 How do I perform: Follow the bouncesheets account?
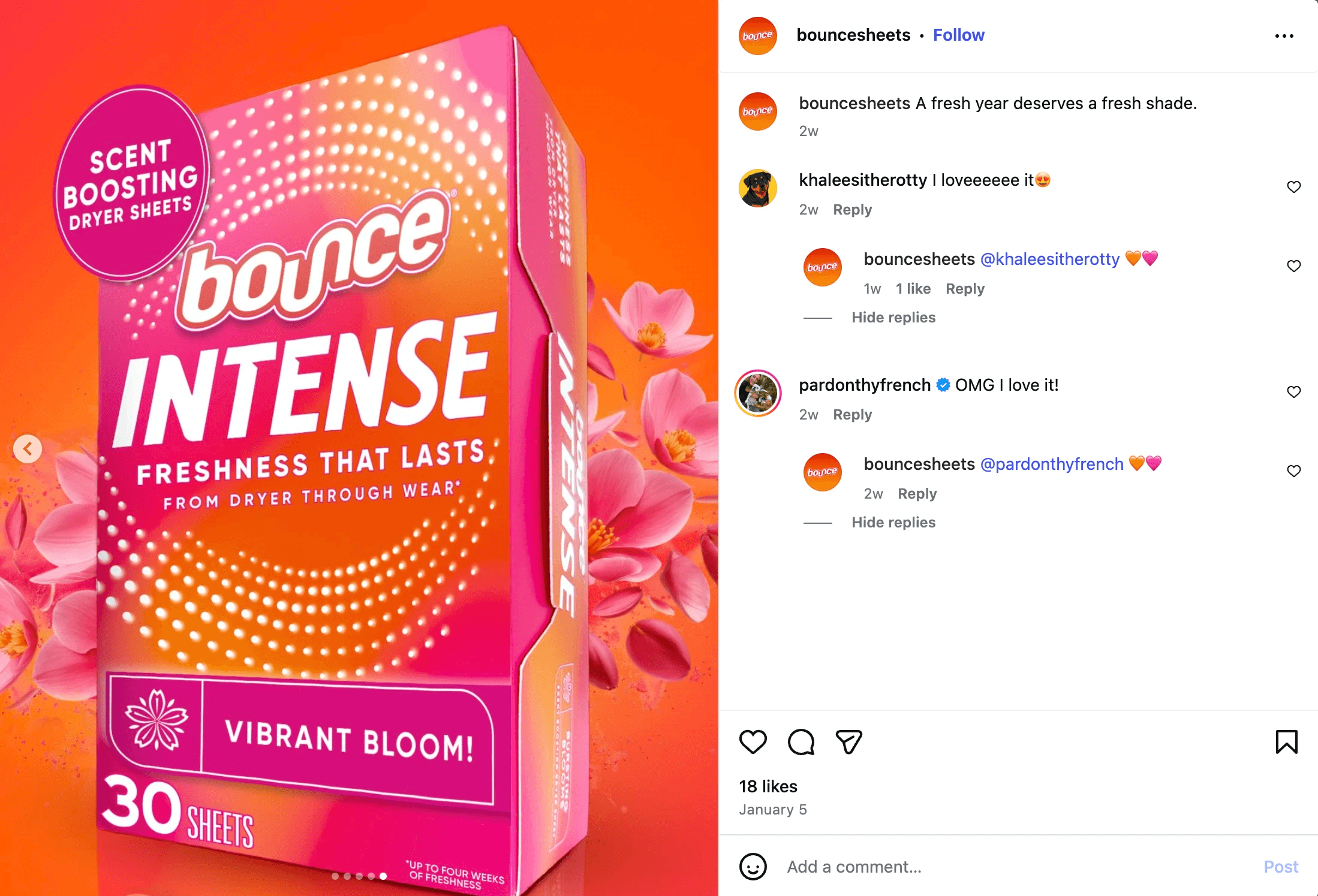958,35
